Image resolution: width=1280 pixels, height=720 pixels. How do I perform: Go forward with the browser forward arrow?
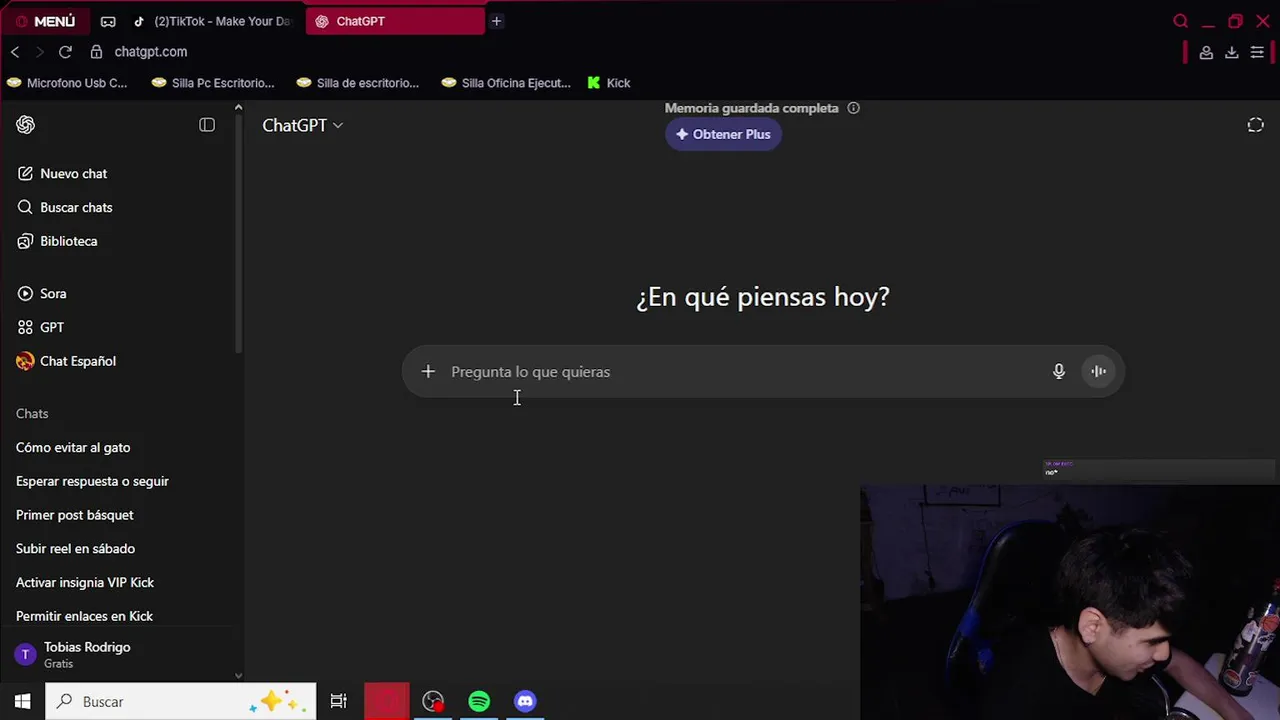39,52
